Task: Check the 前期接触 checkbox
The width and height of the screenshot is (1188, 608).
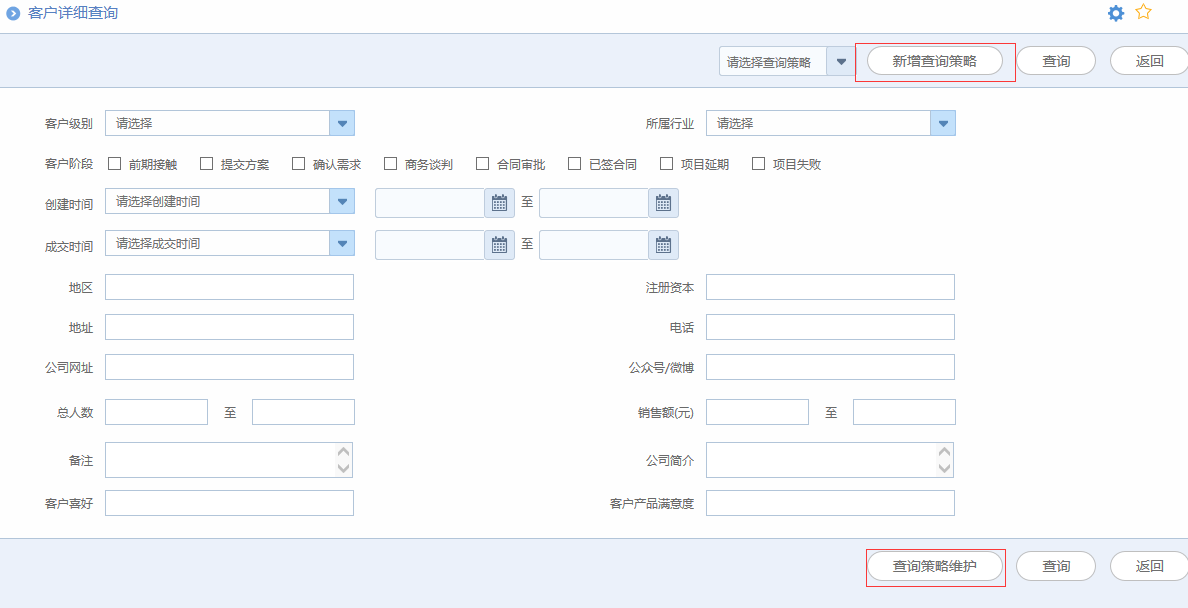Action: click(115, 163)
